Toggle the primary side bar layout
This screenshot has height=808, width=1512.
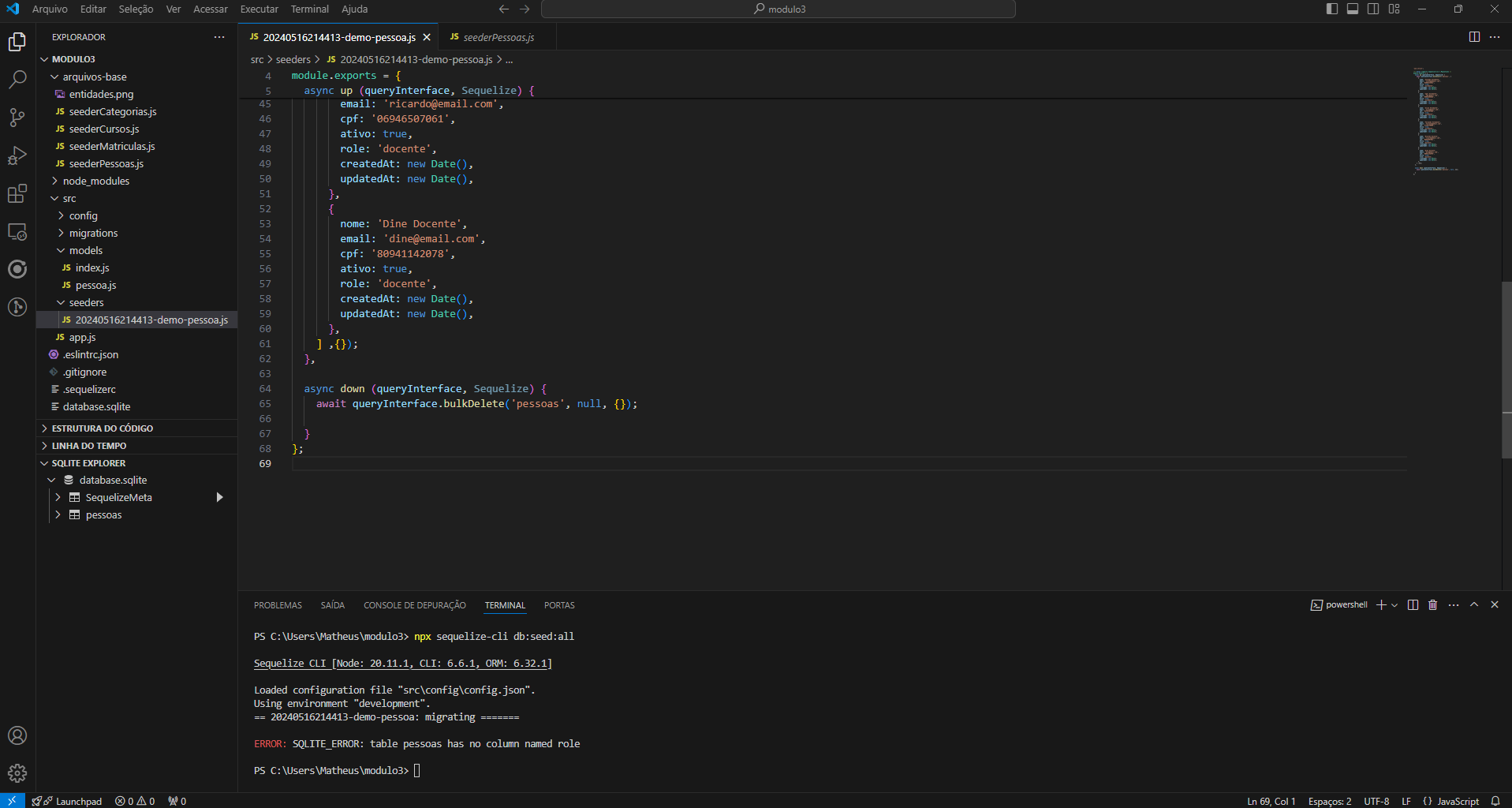coord(1332,9)
